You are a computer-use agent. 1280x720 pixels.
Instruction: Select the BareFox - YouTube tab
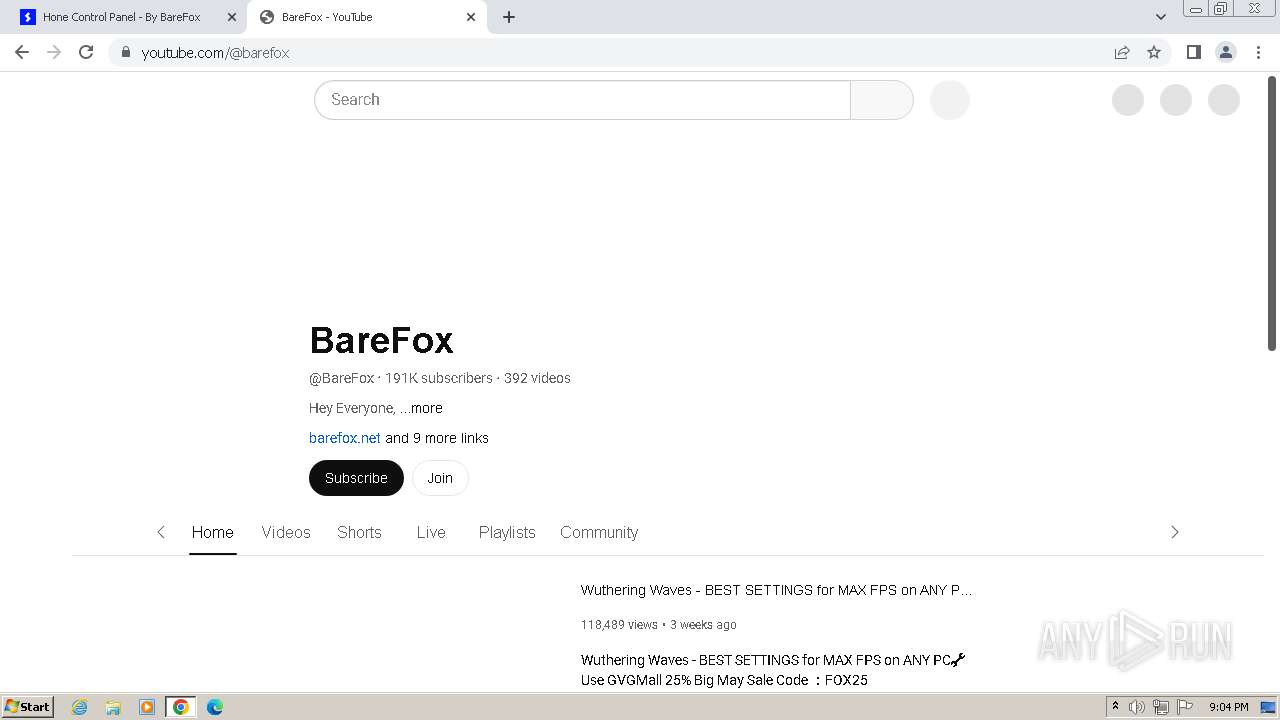tap(367, 17)
